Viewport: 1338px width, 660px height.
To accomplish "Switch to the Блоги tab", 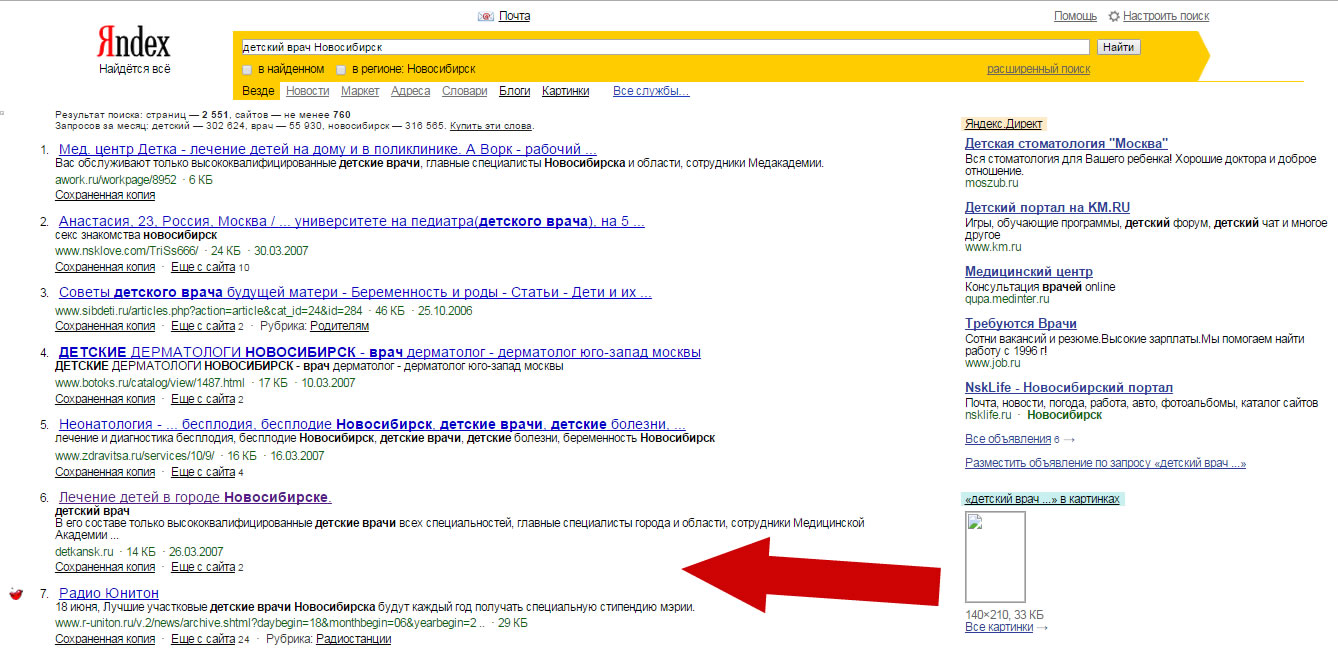I will (x=514, y=91).
